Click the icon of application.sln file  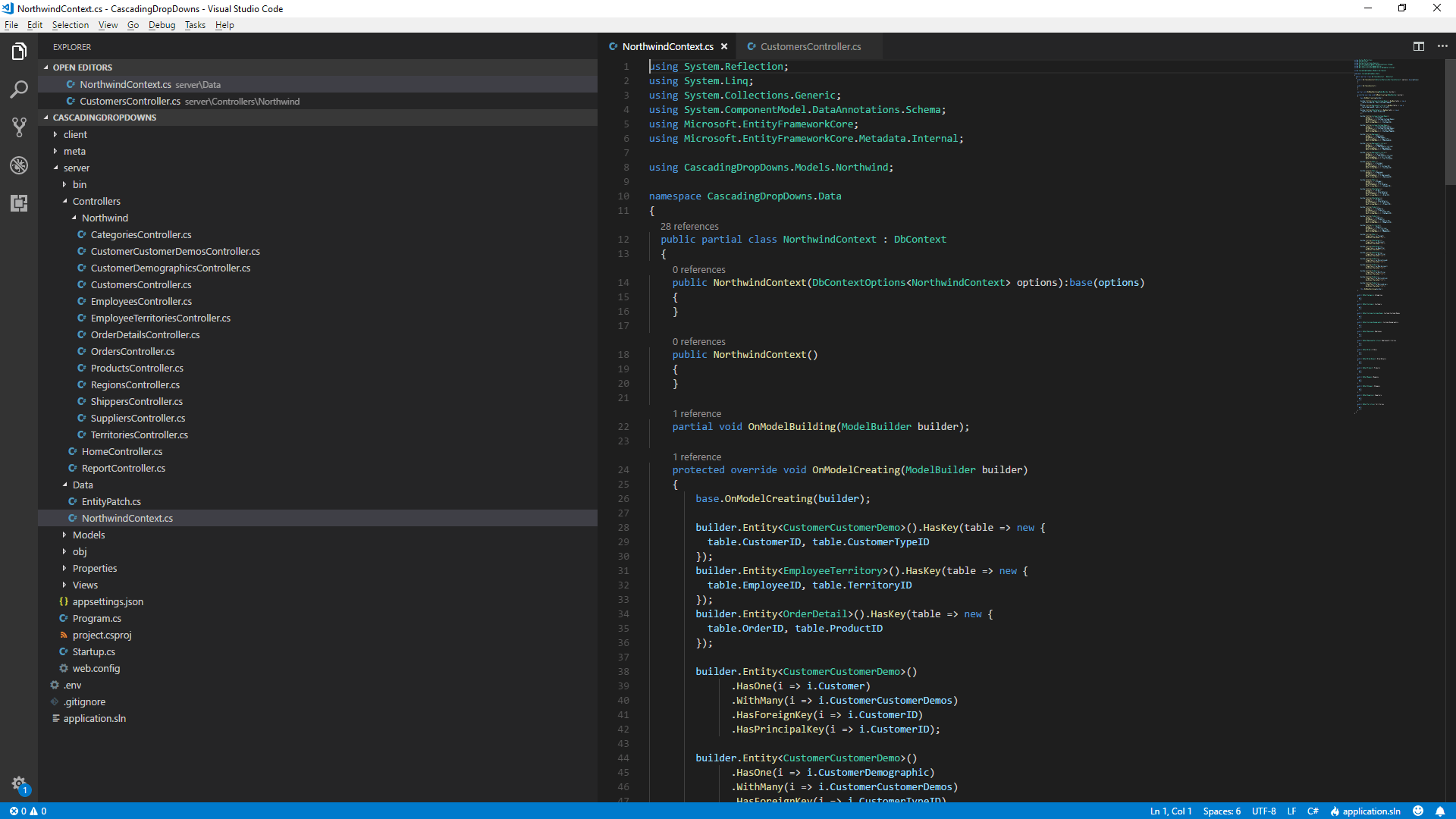[x=56, y=719]
